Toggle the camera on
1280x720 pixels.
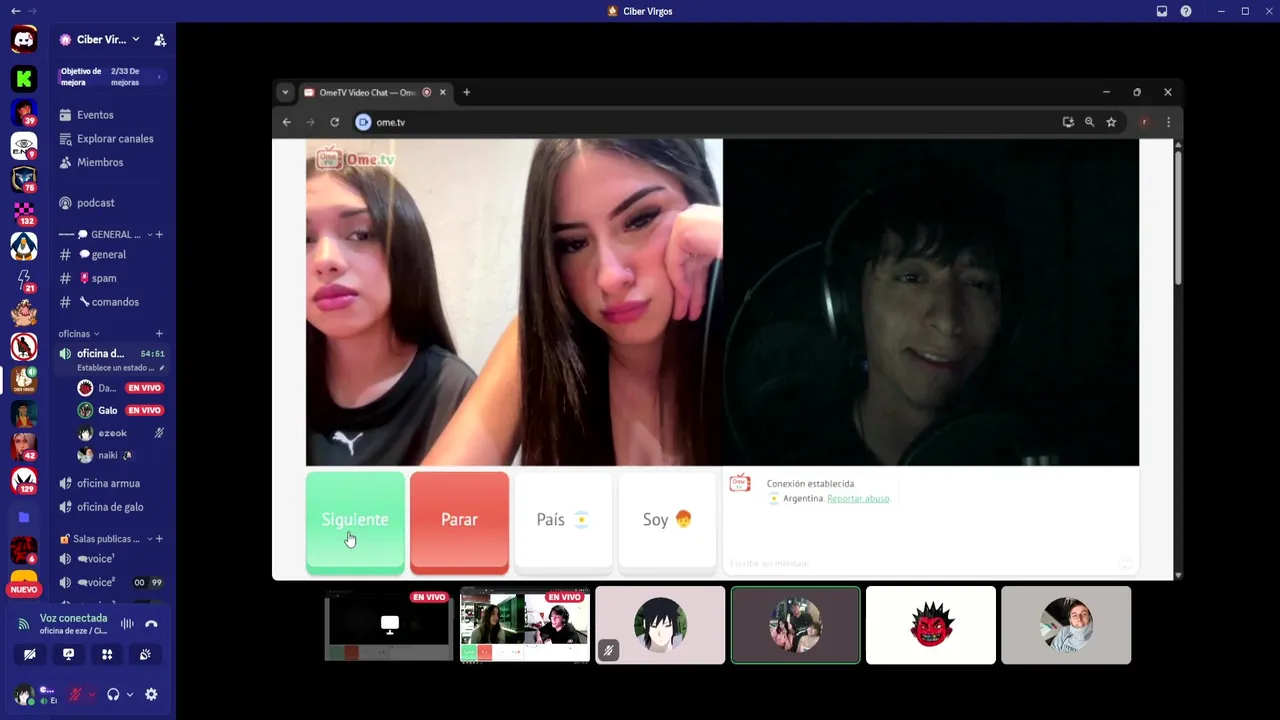click(30, 654)
